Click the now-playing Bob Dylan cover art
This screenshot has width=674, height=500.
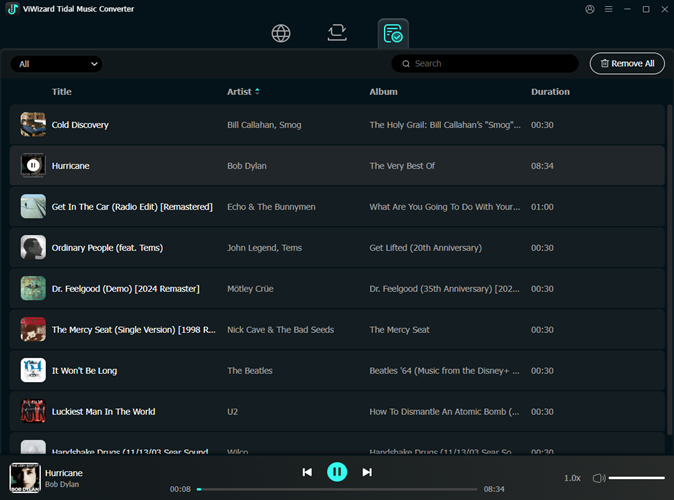pyautogui.click(x=25, y=478)
